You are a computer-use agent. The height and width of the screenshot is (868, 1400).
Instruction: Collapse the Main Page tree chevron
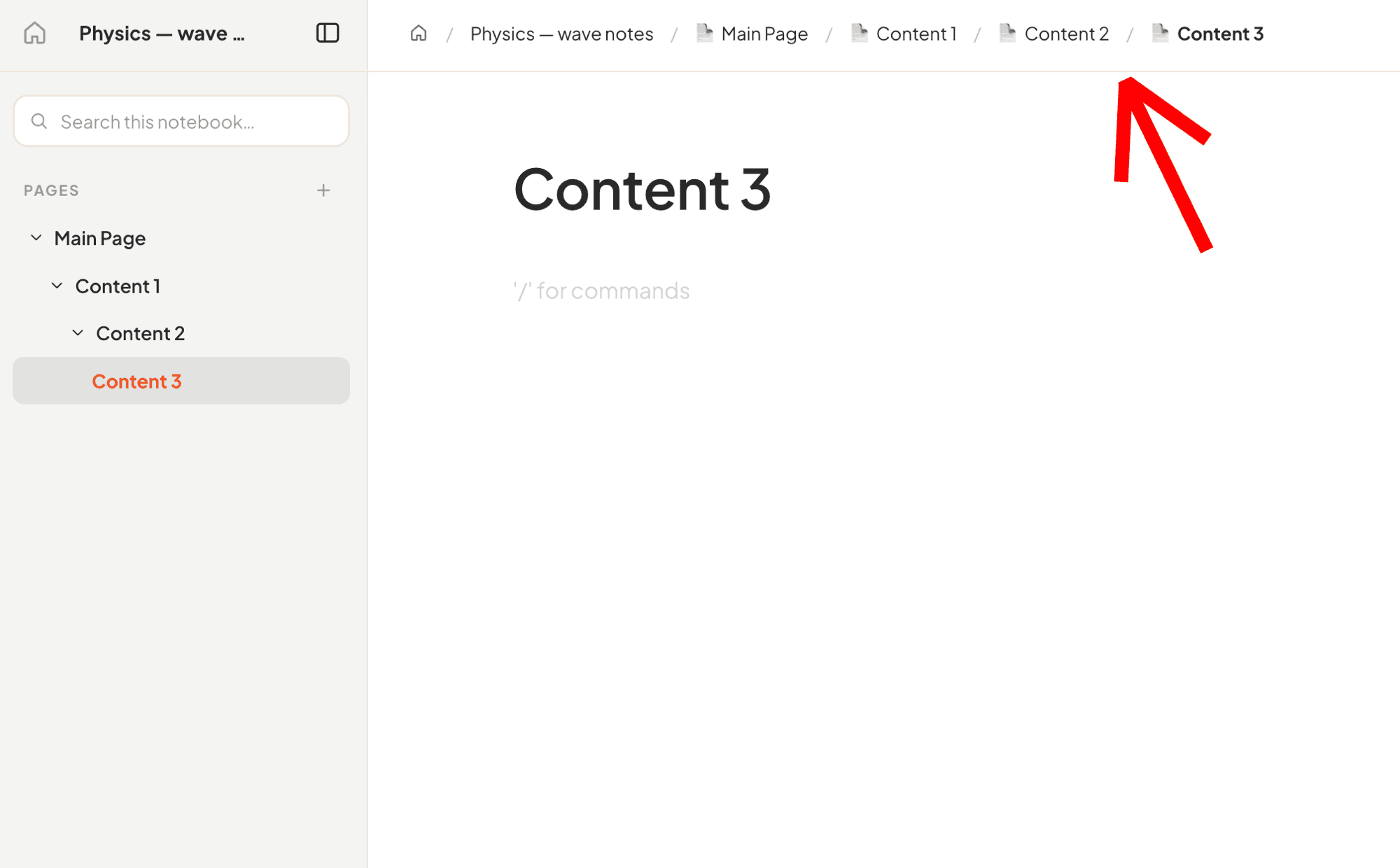(x=36, y=238)
